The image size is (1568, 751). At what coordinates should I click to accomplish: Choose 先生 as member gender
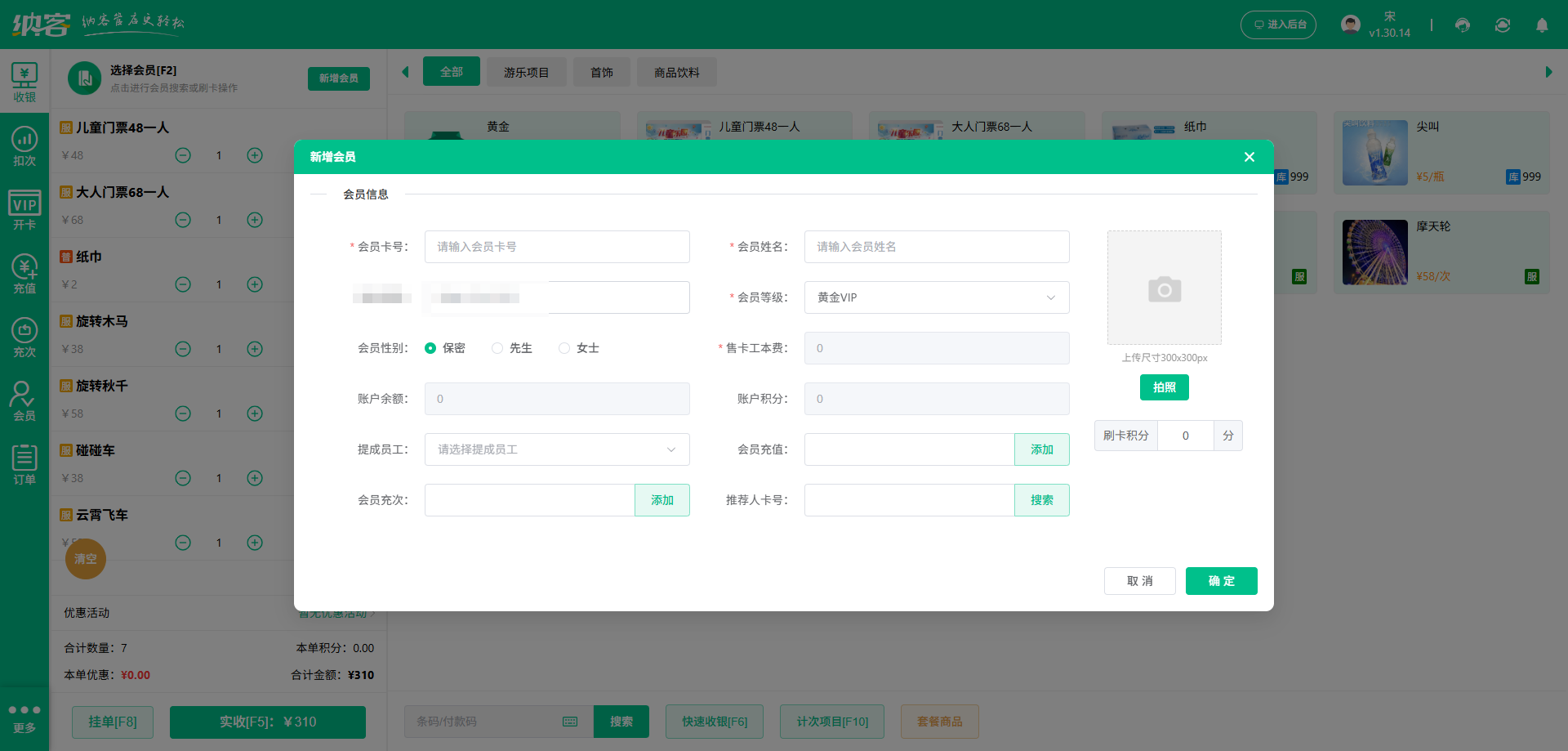pyautogui.click(x=497, y=347)
